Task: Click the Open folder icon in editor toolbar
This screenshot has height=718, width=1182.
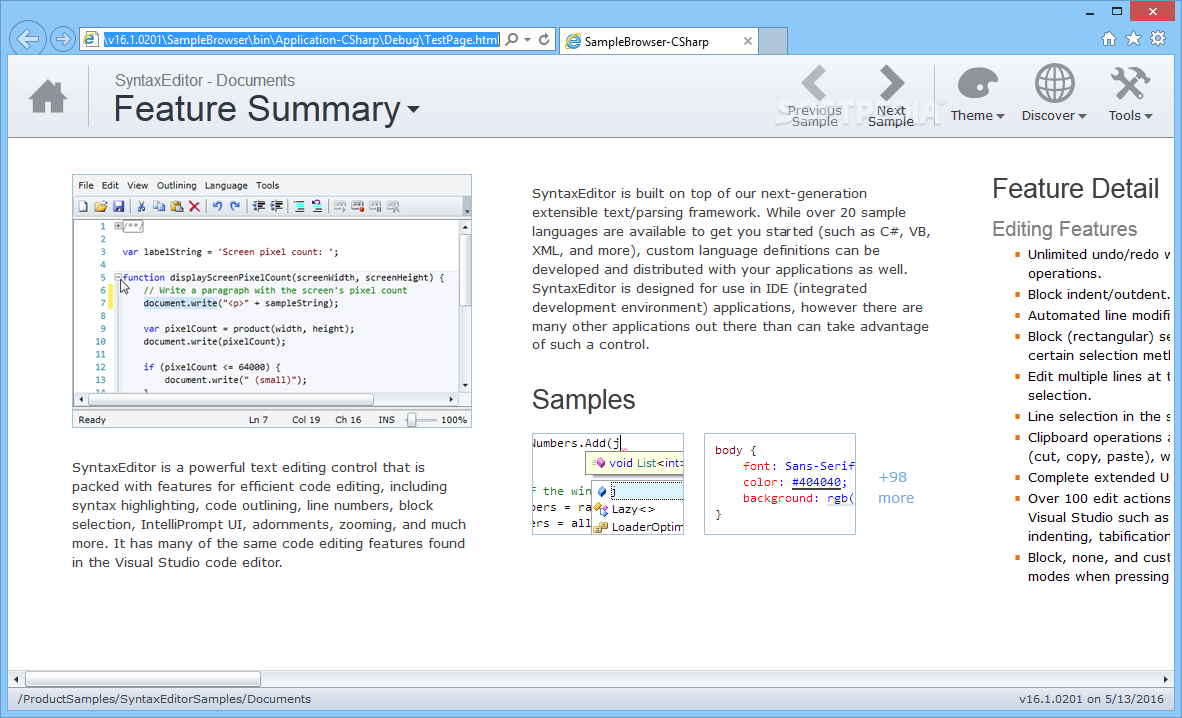Action: [x=100, y=207]
